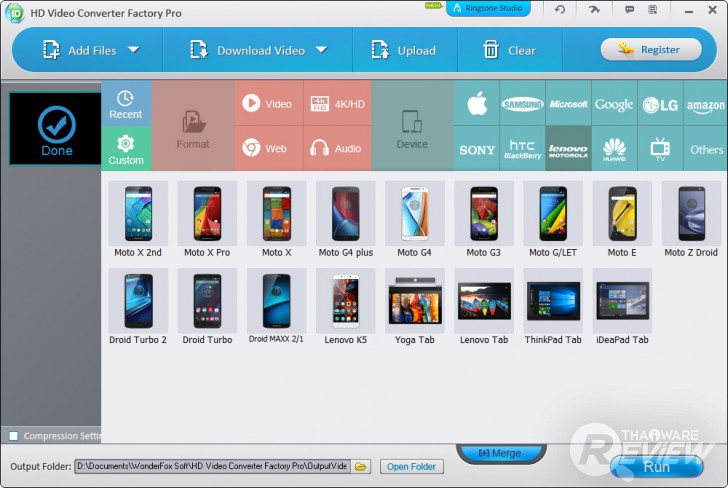Click the Open Folder button
This screenshot has height=488, width=728.
411,466
